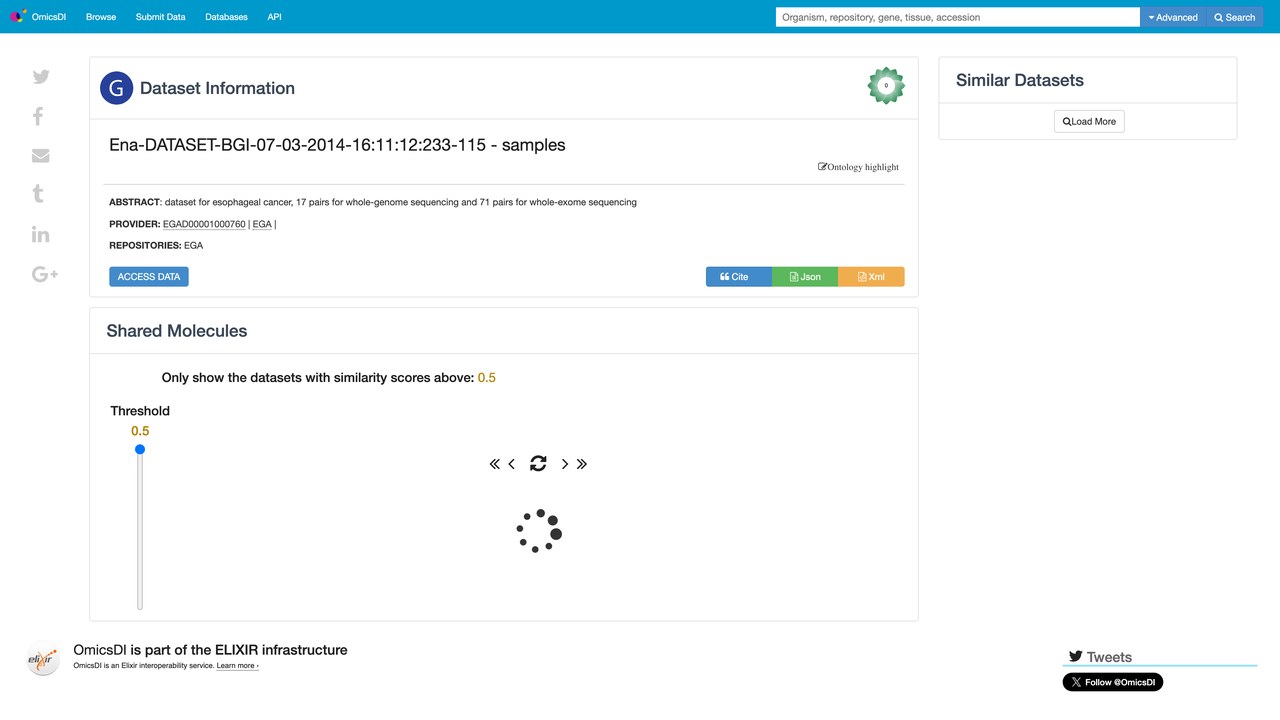Share dataset on LinkedIn sidebar icon

click(x=40, y=234)
